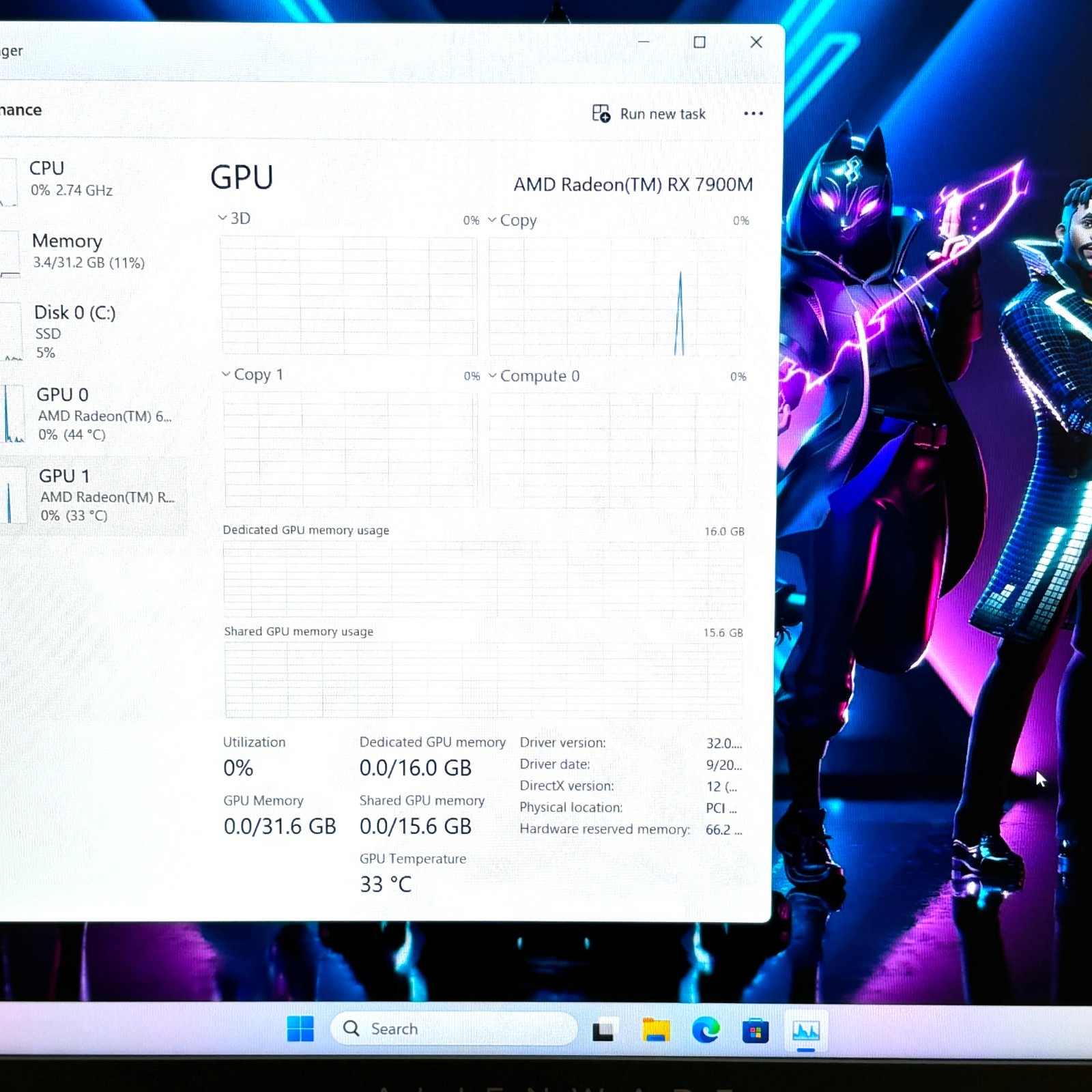Select GPU 1 in the performance sidebar
Viewport: 1092px width, 1092px height.
pos(94,495)
